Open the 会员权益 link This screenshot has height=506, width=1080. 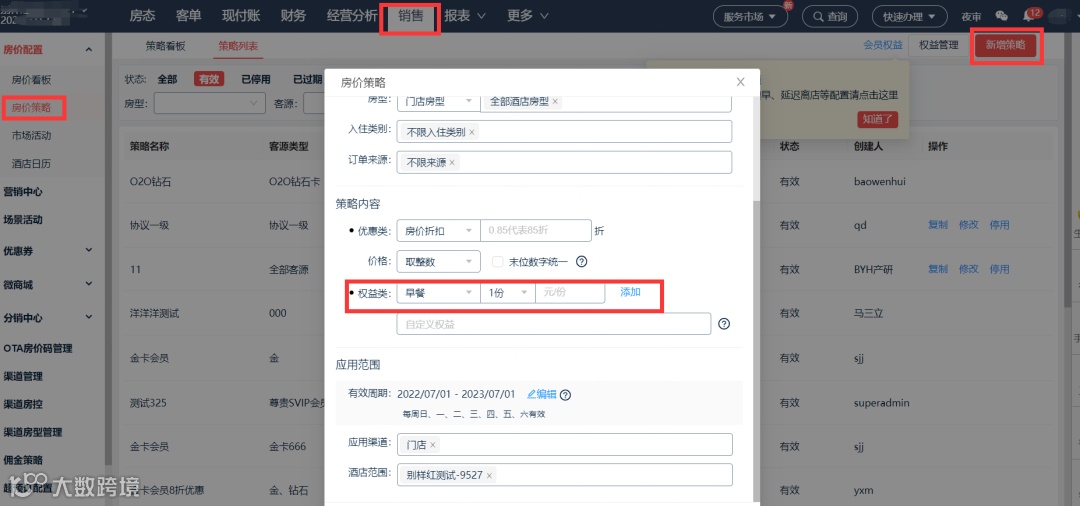(882, 45)
